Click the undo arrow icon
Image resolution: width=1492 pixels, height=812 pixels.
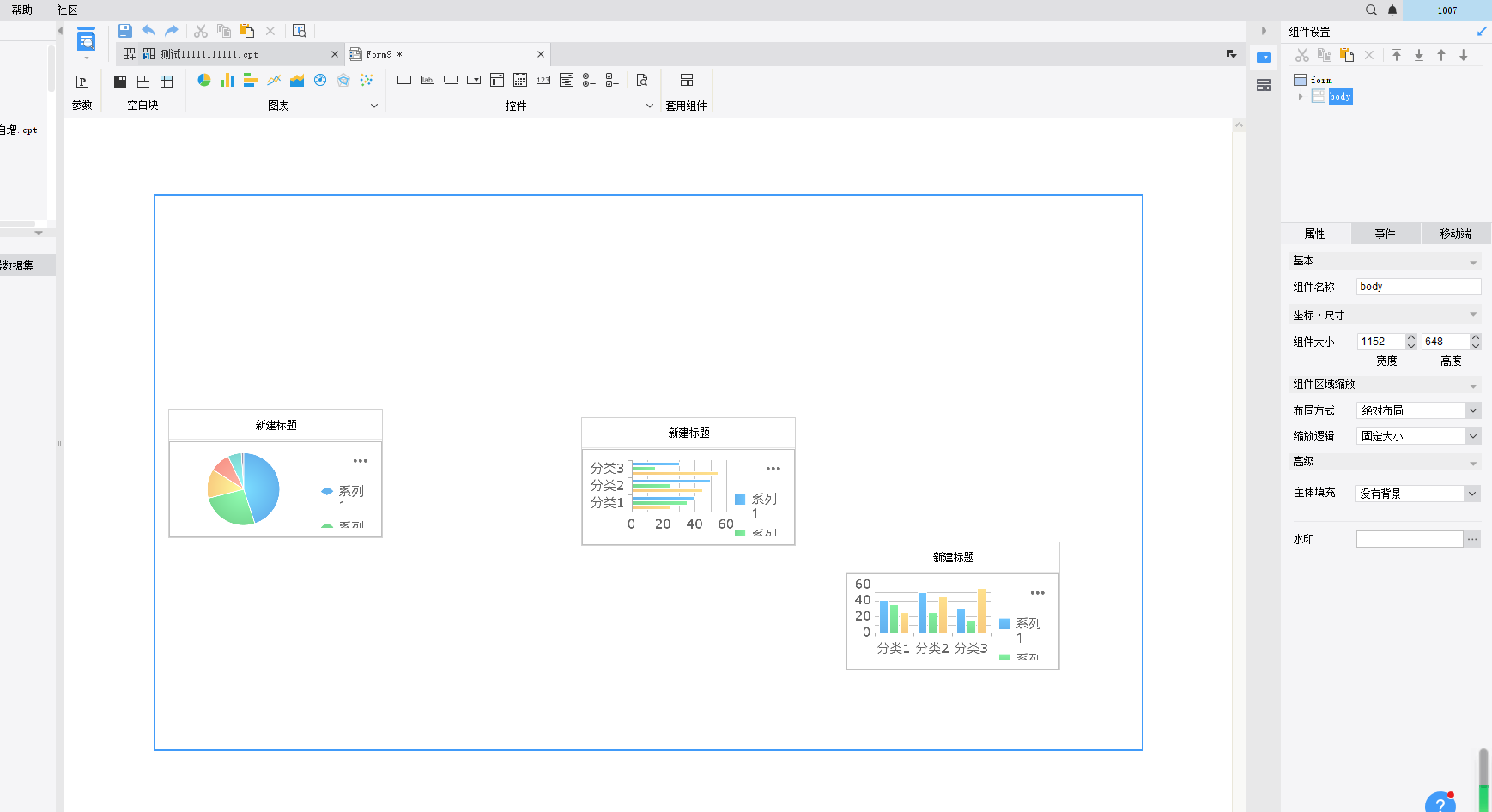point(149,31)
